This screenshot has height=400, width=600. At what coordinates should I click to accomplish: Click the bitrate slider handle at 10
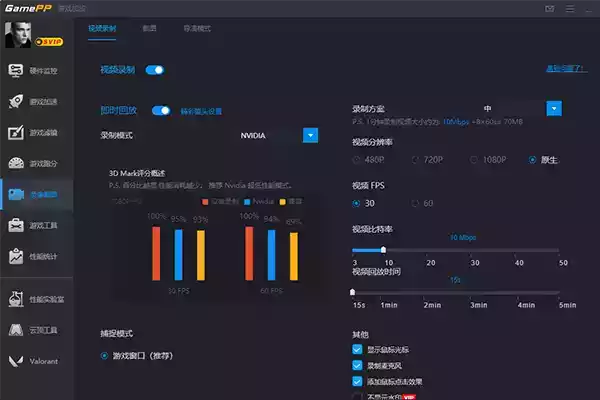tap(383, 250)
